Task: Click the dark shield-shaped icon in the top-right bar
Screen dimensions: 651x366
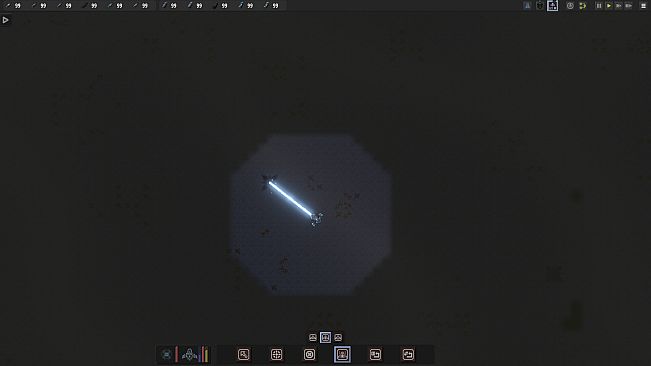Action: [x=540, y=6]
